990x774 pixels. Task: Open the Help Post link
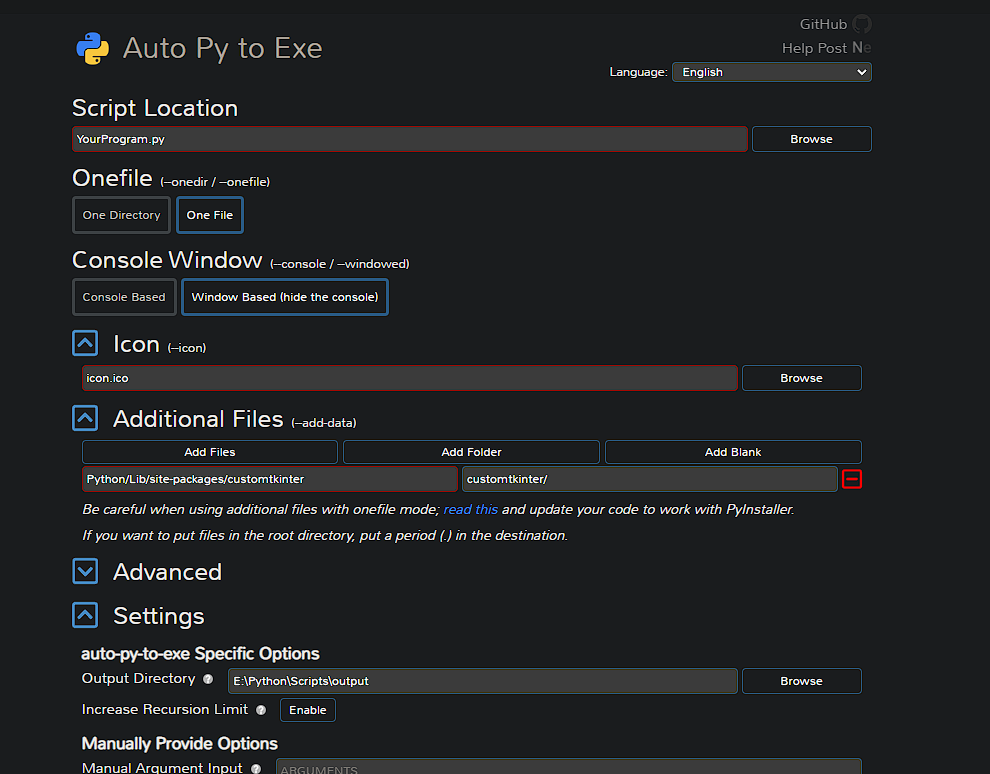pos(814,48)
